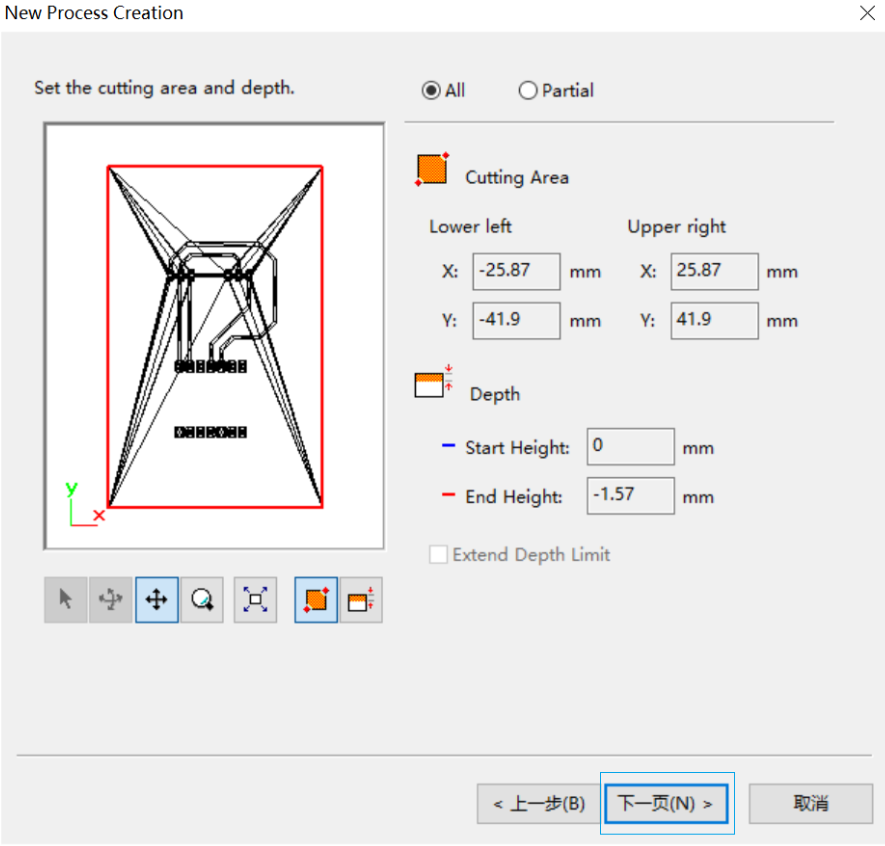Viewport: 885px width, 846px height.
Task: Click the fit-to-view tool
Action: point(255,599)
